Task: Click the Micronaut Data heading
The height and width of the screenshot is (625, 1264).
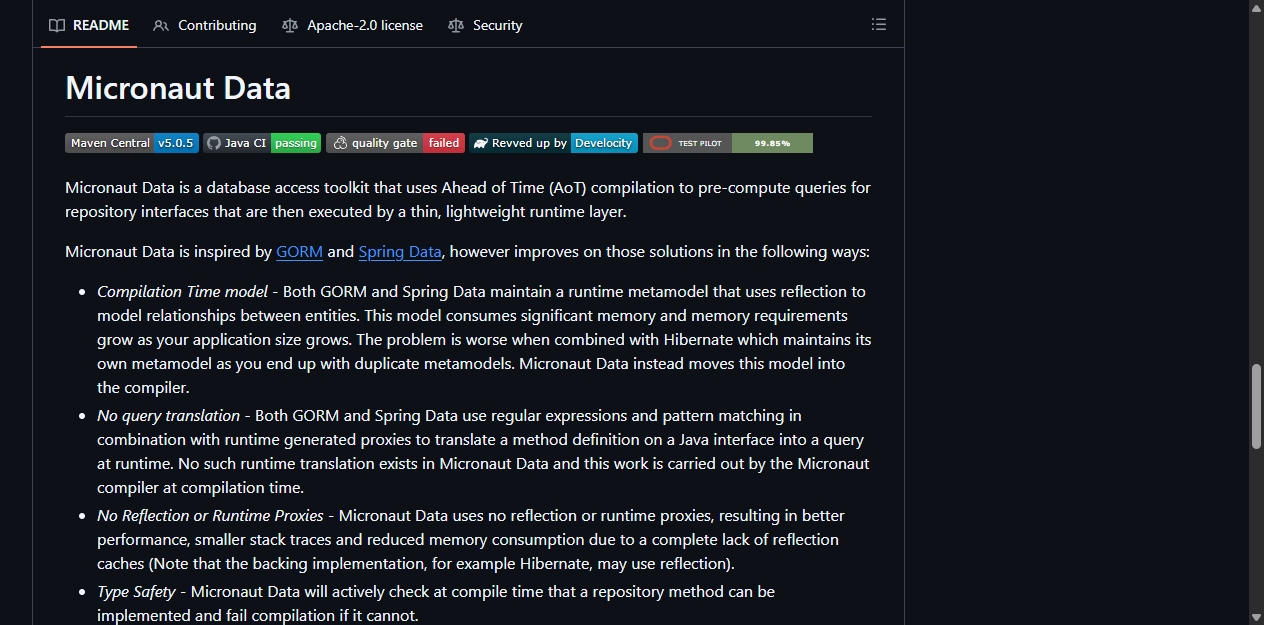Action: tap(178, 88)
